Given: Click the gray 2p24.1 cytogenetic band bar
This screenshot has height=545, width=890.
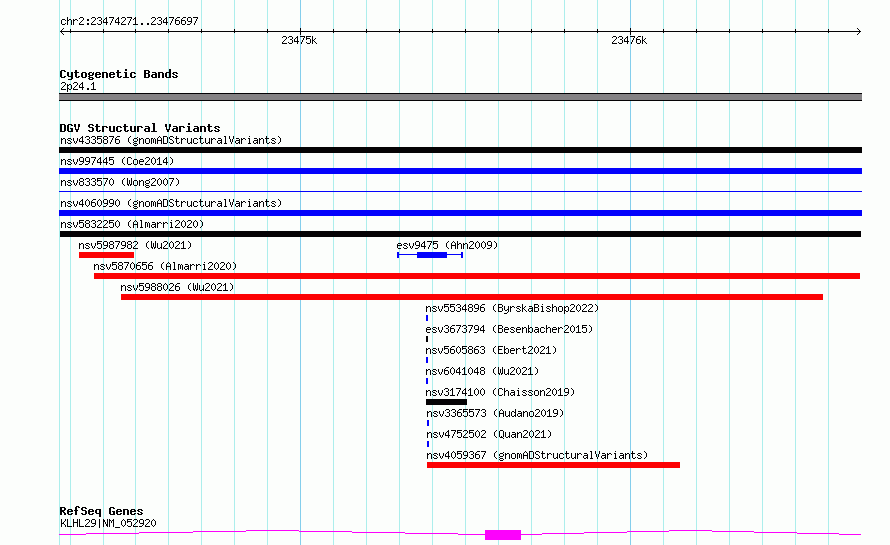Looking at the screenshot, I should click(x=460, y=97).
